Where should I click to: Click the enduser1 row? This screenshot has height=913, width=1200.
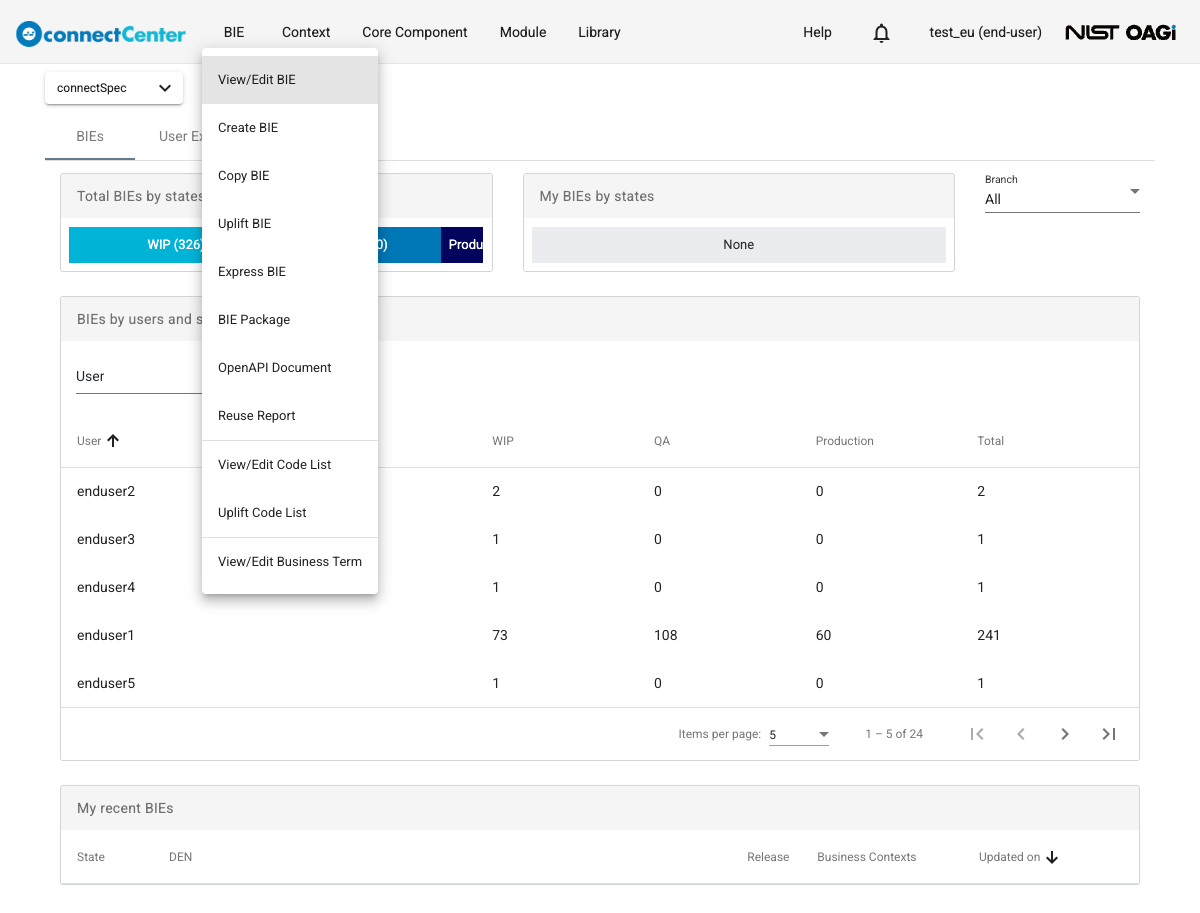point(600,636)
